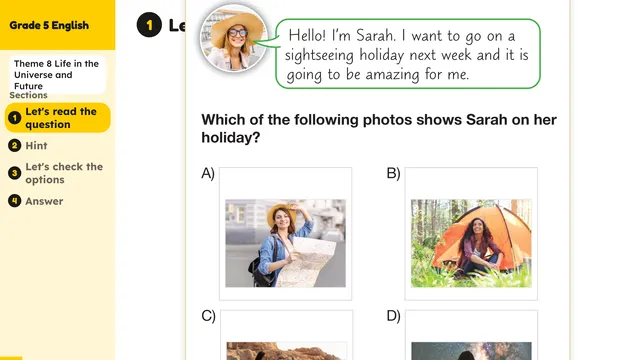
Task: Select the Let's read the question section
Action: pyautogui.click(x=58, y=118)
